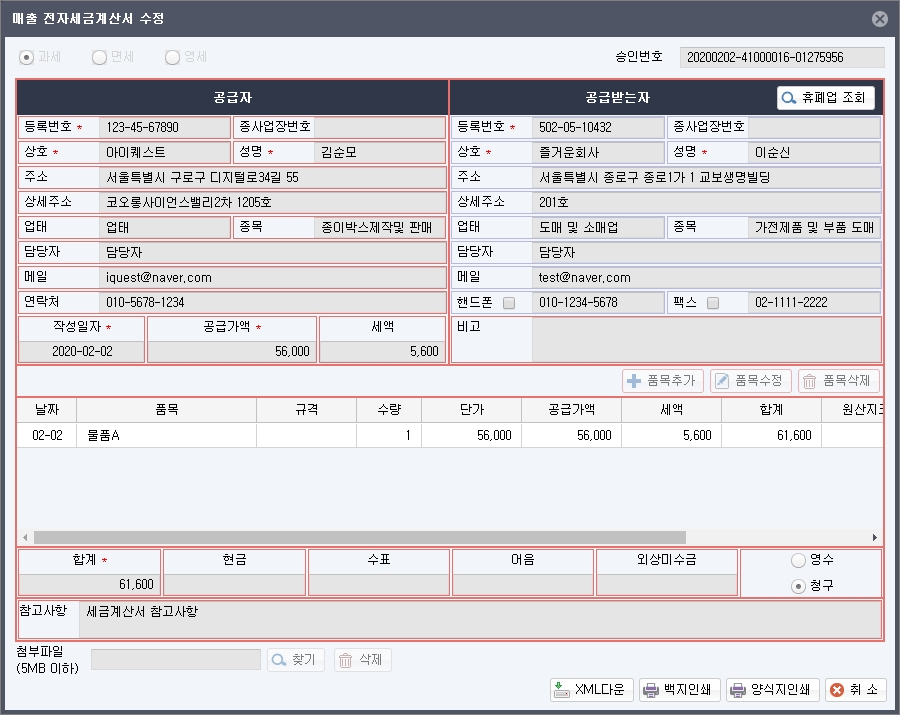
Task: Select the 면세 radio option
Action: [x=99, y=57]
